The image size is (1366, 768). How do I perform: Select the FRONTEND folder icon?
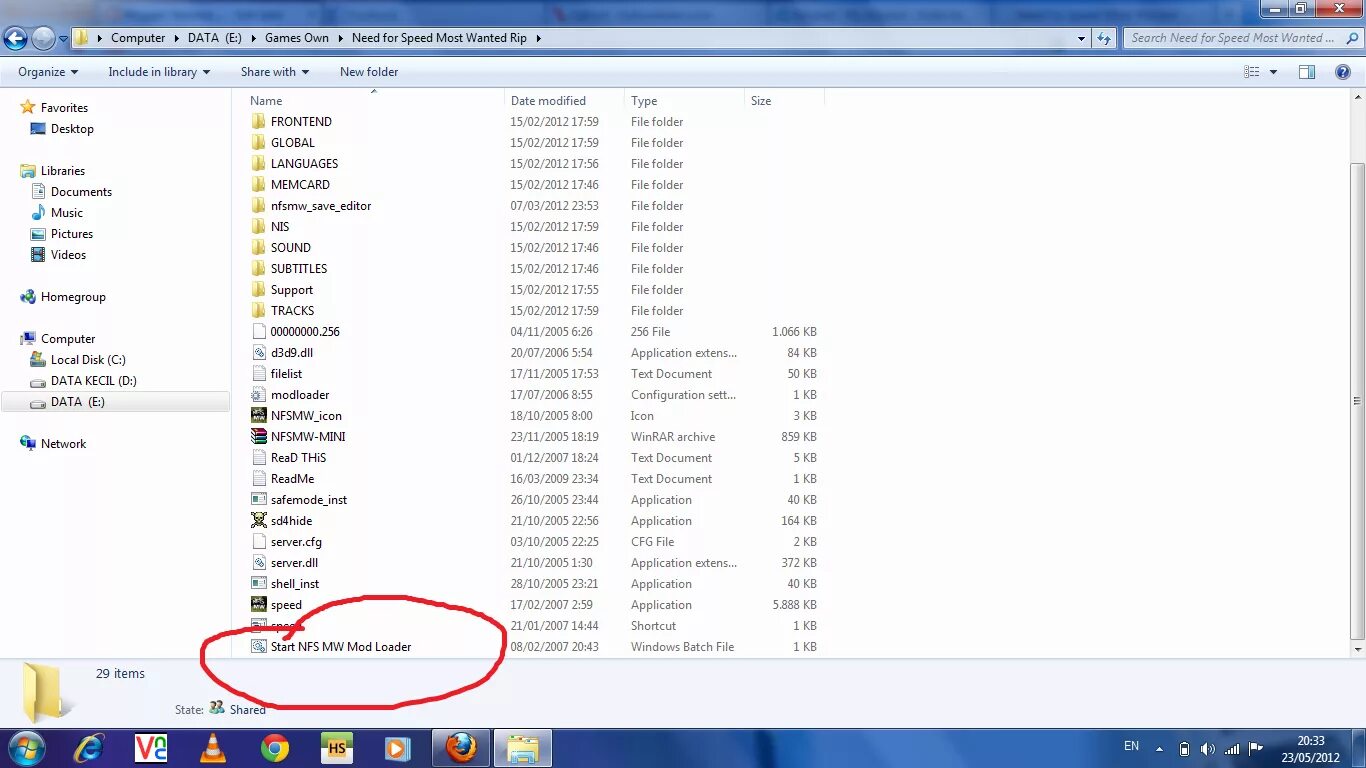point(259,122)
